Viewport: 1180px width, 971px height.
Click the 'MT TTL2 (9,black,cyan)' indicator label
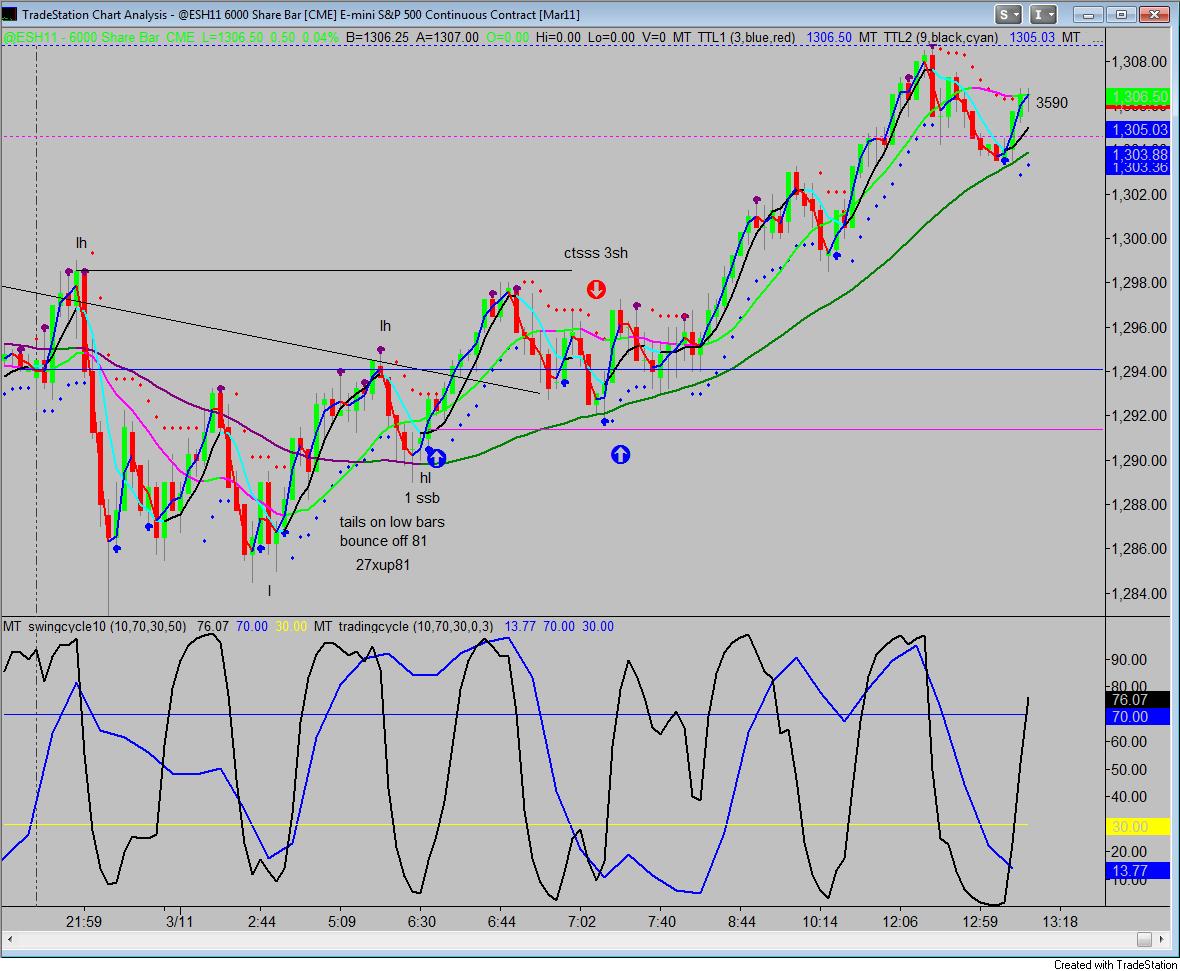928,37
